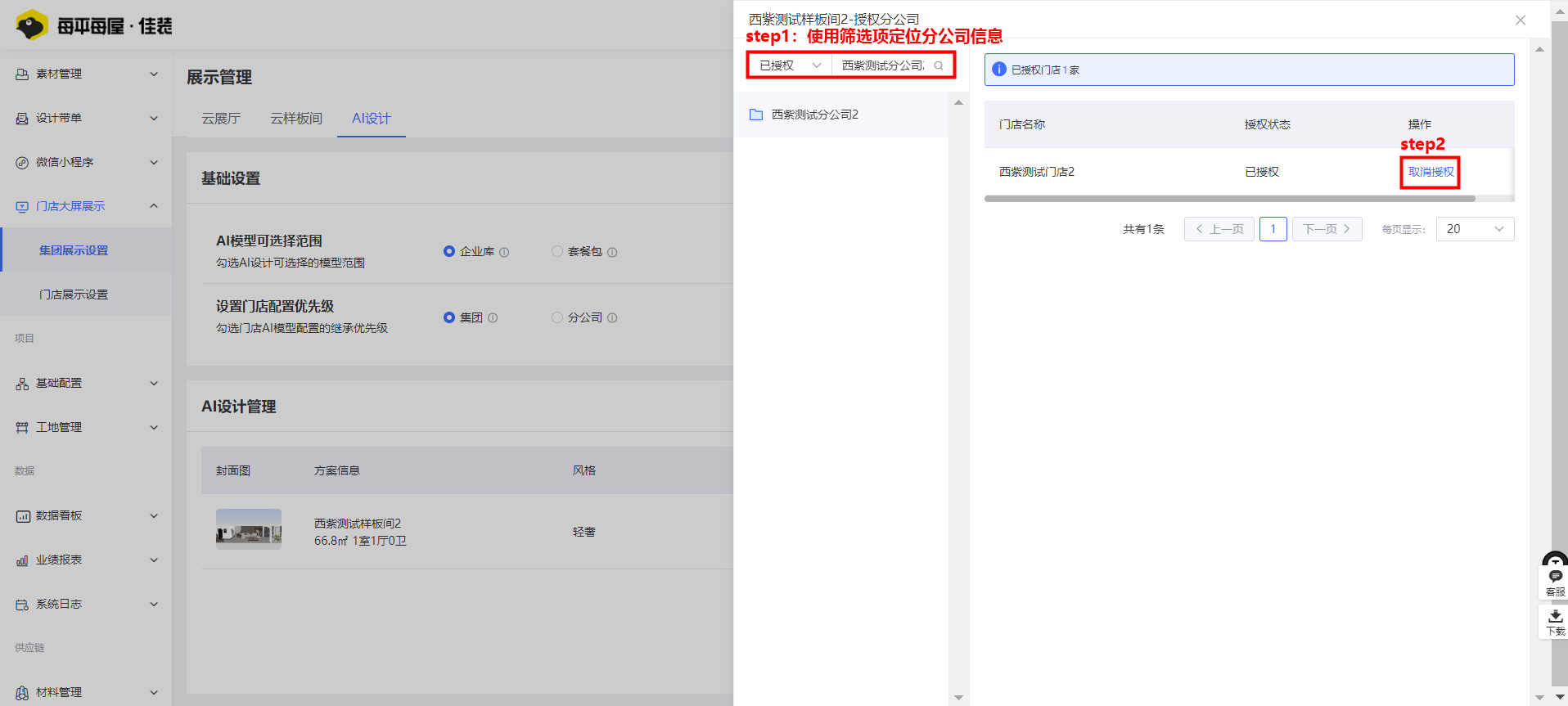Click the 系统日志 sidebar icon
This screenshot has width=1568, height=706.
22,604
